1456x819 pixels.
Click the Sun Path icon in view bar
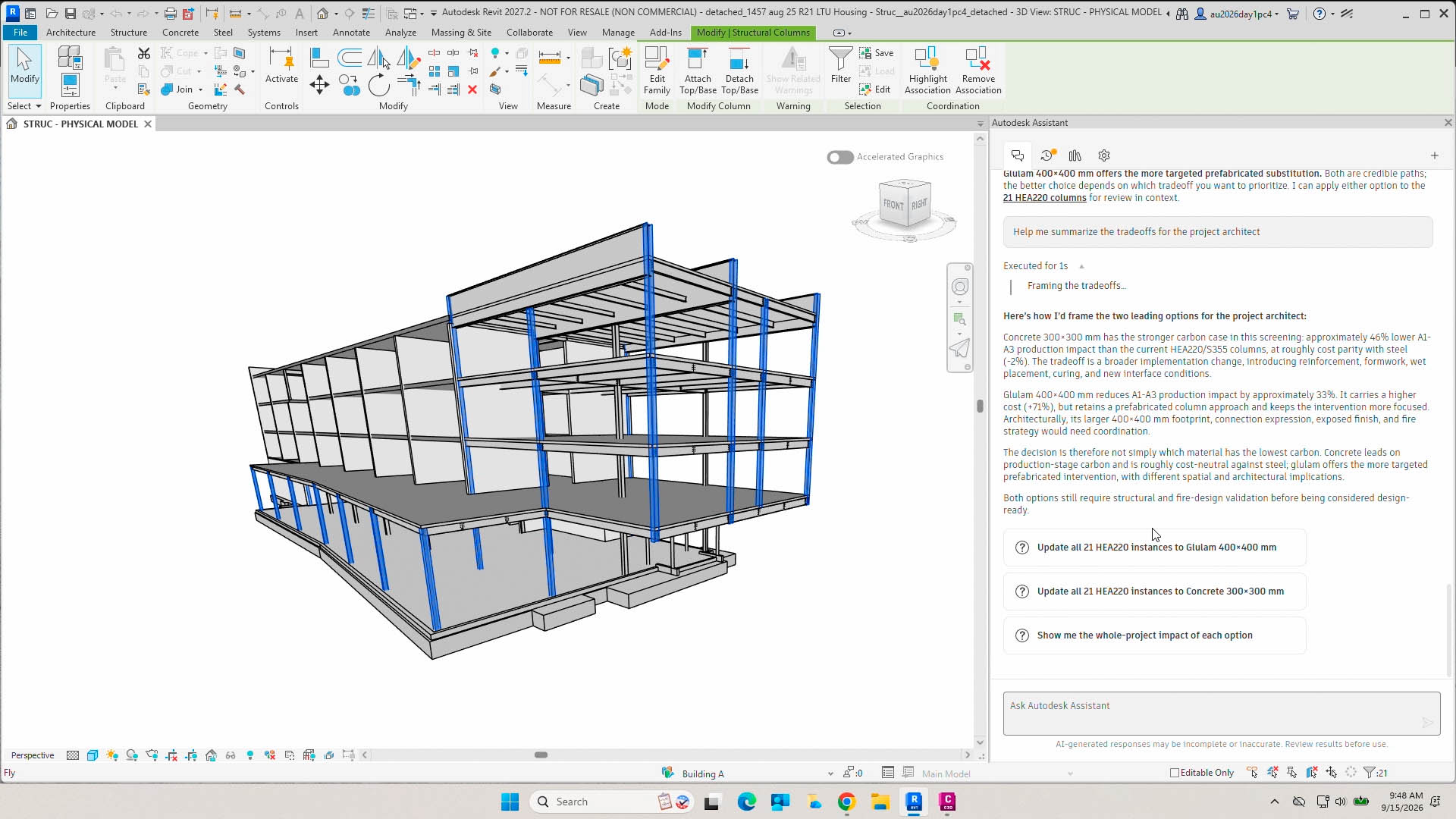coord(112,755)
